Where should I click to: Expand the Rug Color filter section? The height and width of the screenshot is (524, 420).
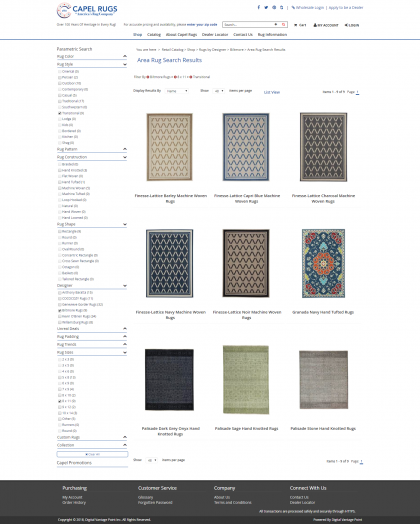[x=92, y=56]
